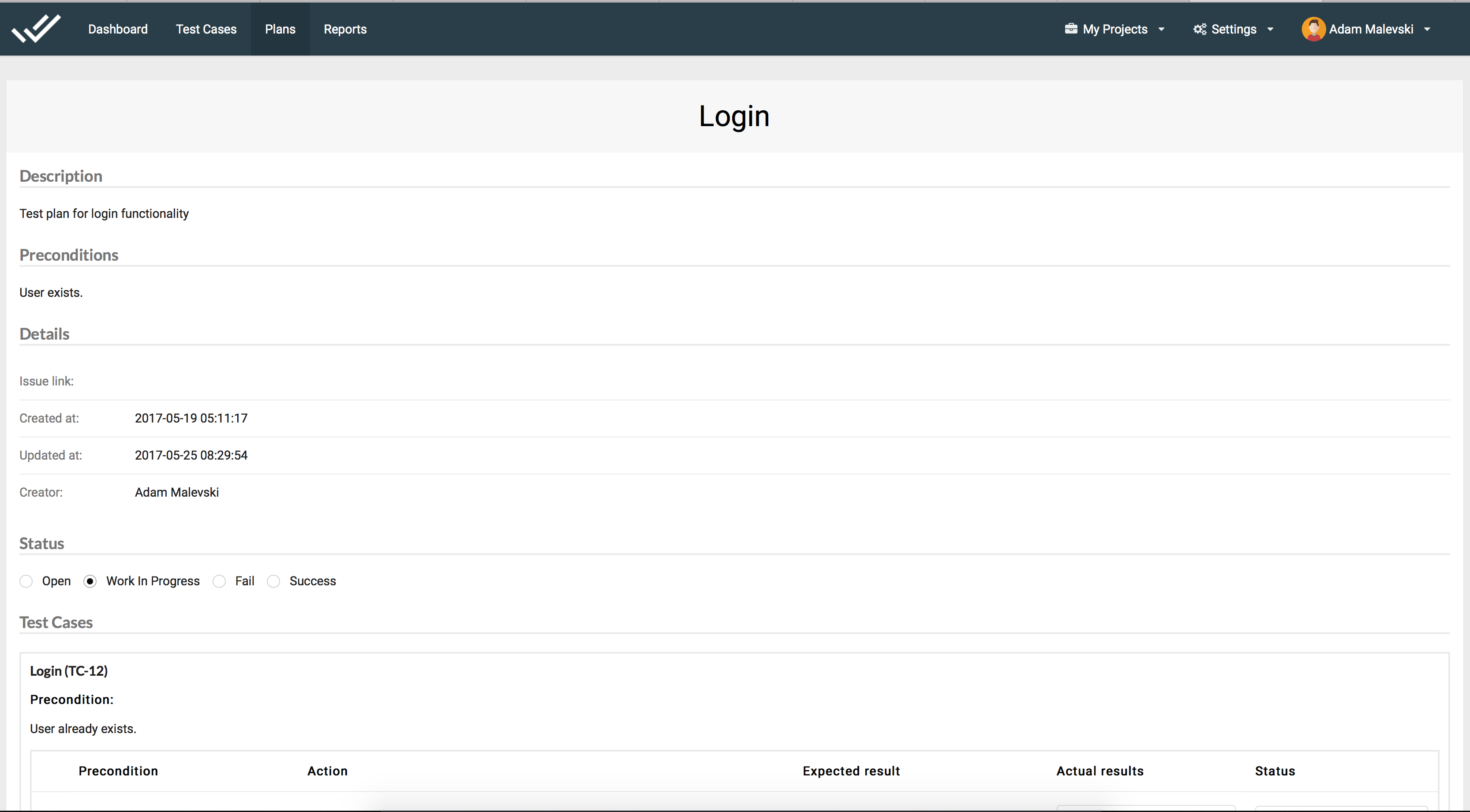Click the briefcase icon beside My Projects
Screen dimensions: 1470x812
point(1070,29)
